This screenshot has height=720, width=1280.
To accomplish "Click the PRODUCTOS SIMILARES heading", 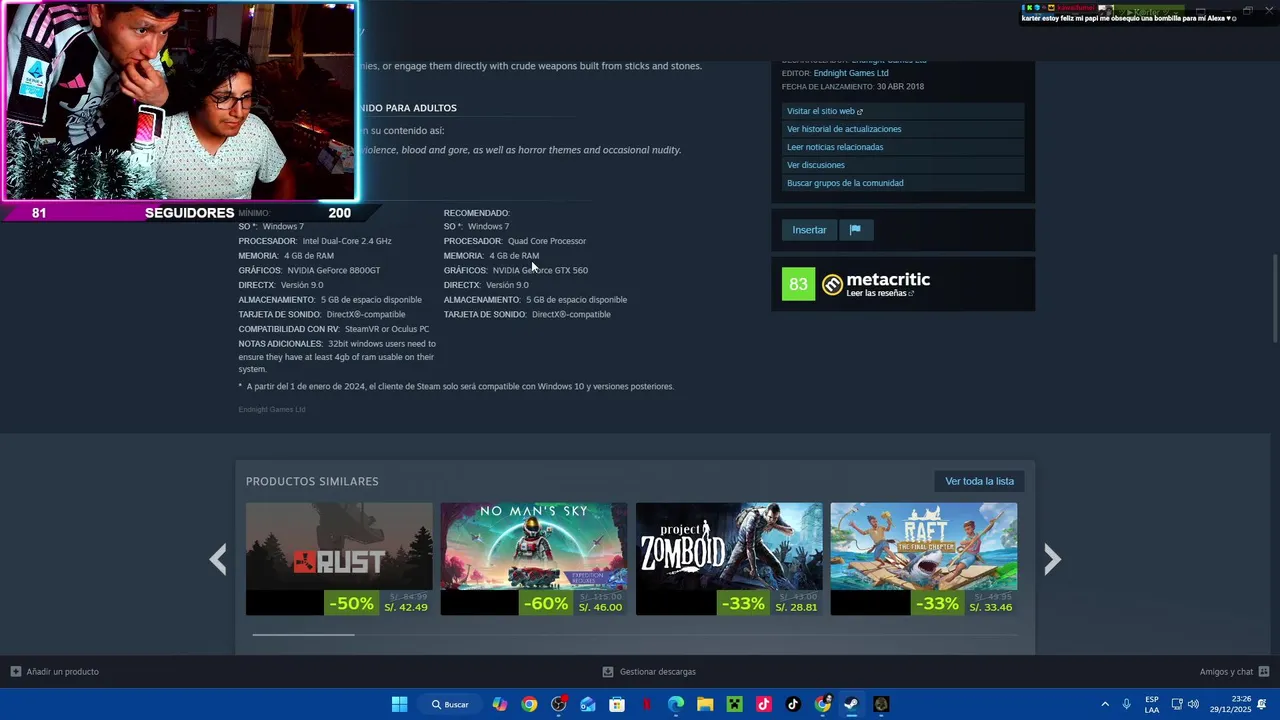I will [x=312, y=481].
